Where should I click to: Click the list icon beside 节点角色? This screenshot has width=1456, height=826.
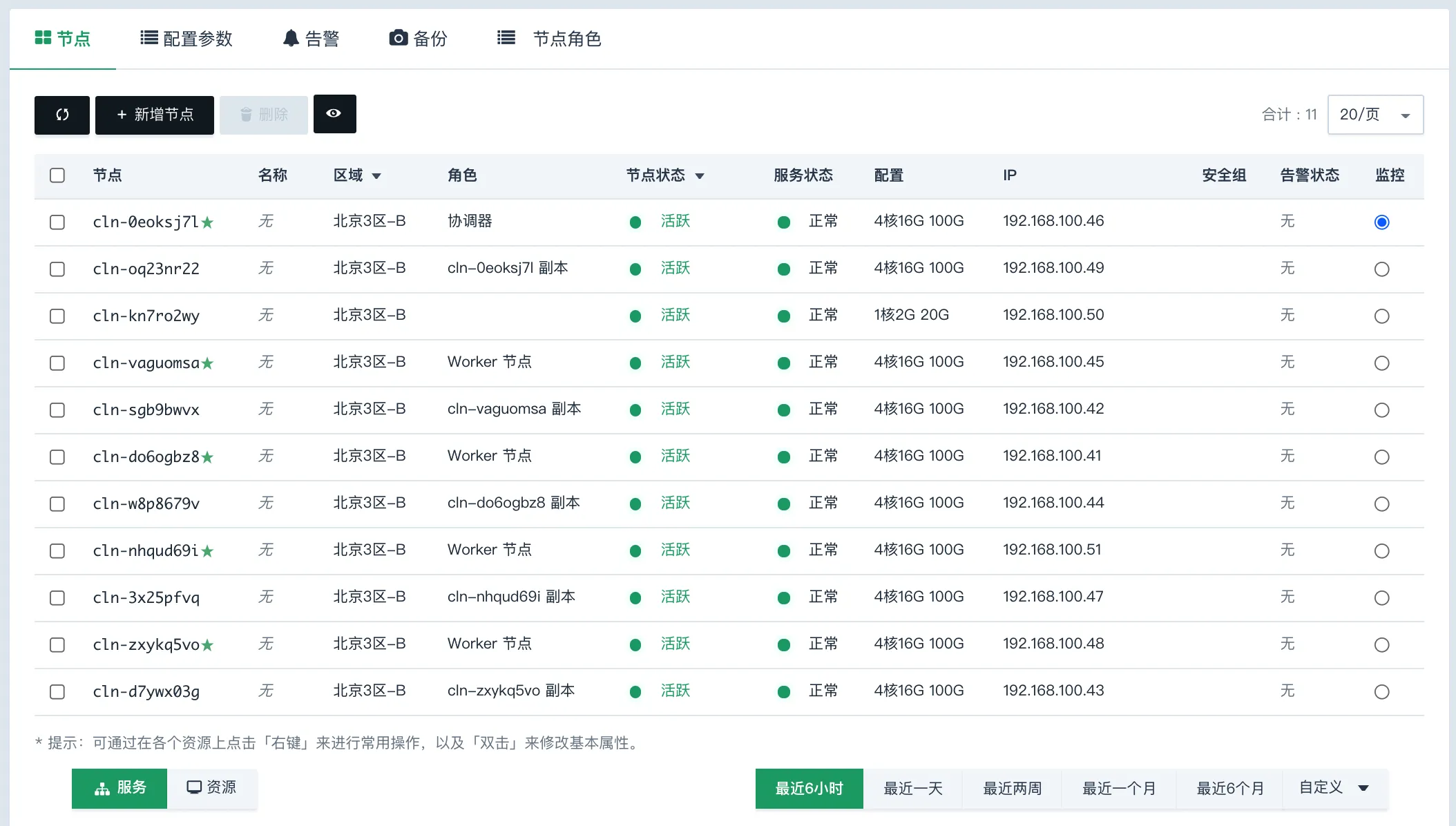(506, 38)
